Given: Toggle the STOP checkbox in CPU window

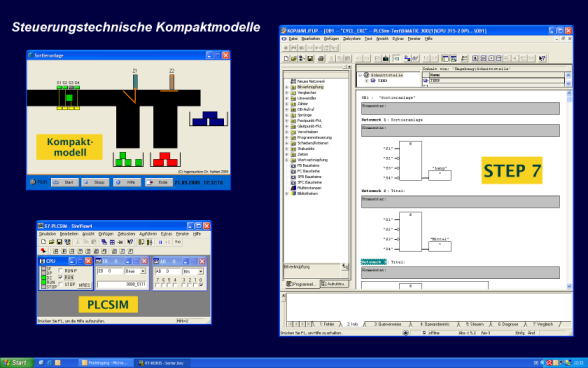Looking at the screenshot, I should pyautogui.click(x=61, y=284).
